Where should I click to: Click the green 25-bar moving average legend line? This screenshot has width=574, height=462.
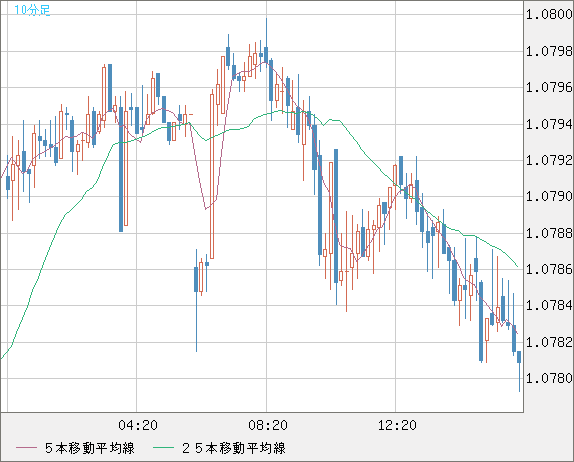(163, 448)
